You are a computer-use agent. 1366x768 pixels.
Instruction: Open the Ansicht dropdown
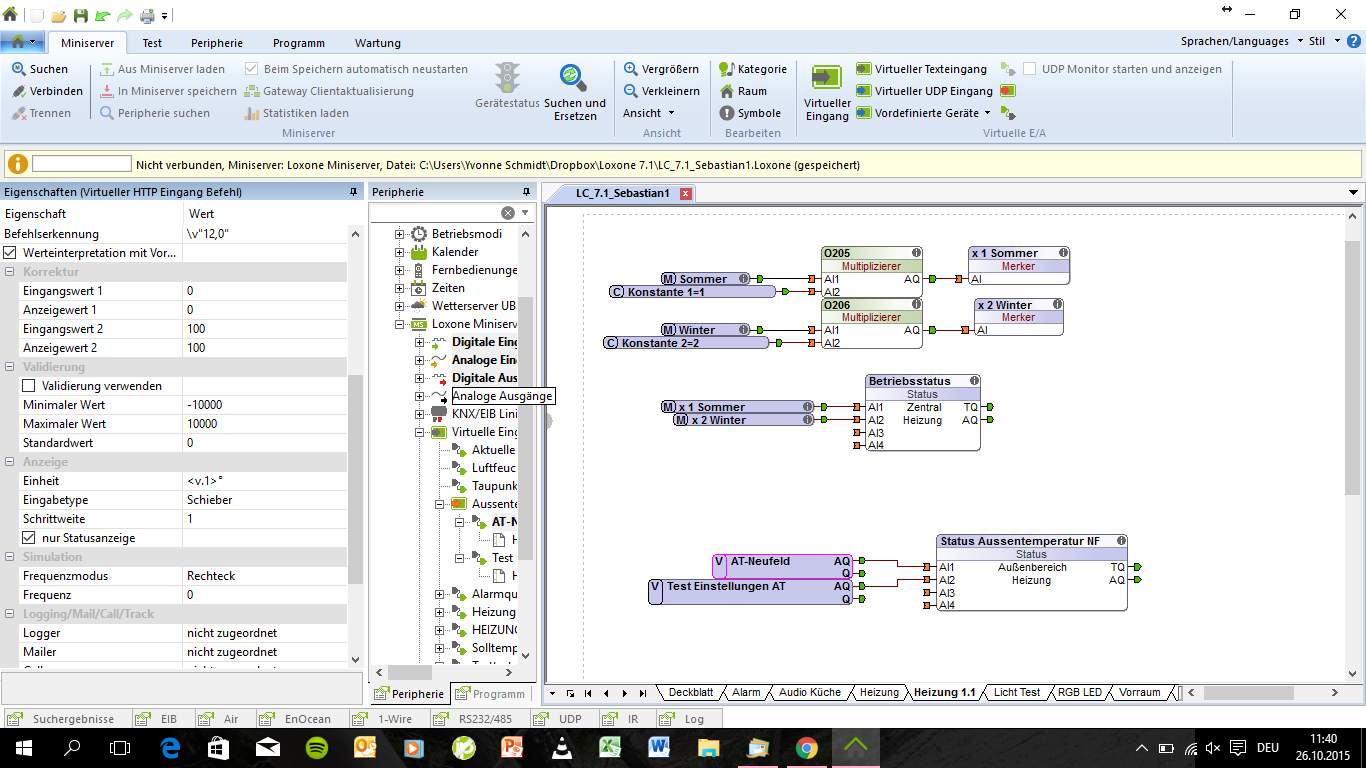coord(649,113)
